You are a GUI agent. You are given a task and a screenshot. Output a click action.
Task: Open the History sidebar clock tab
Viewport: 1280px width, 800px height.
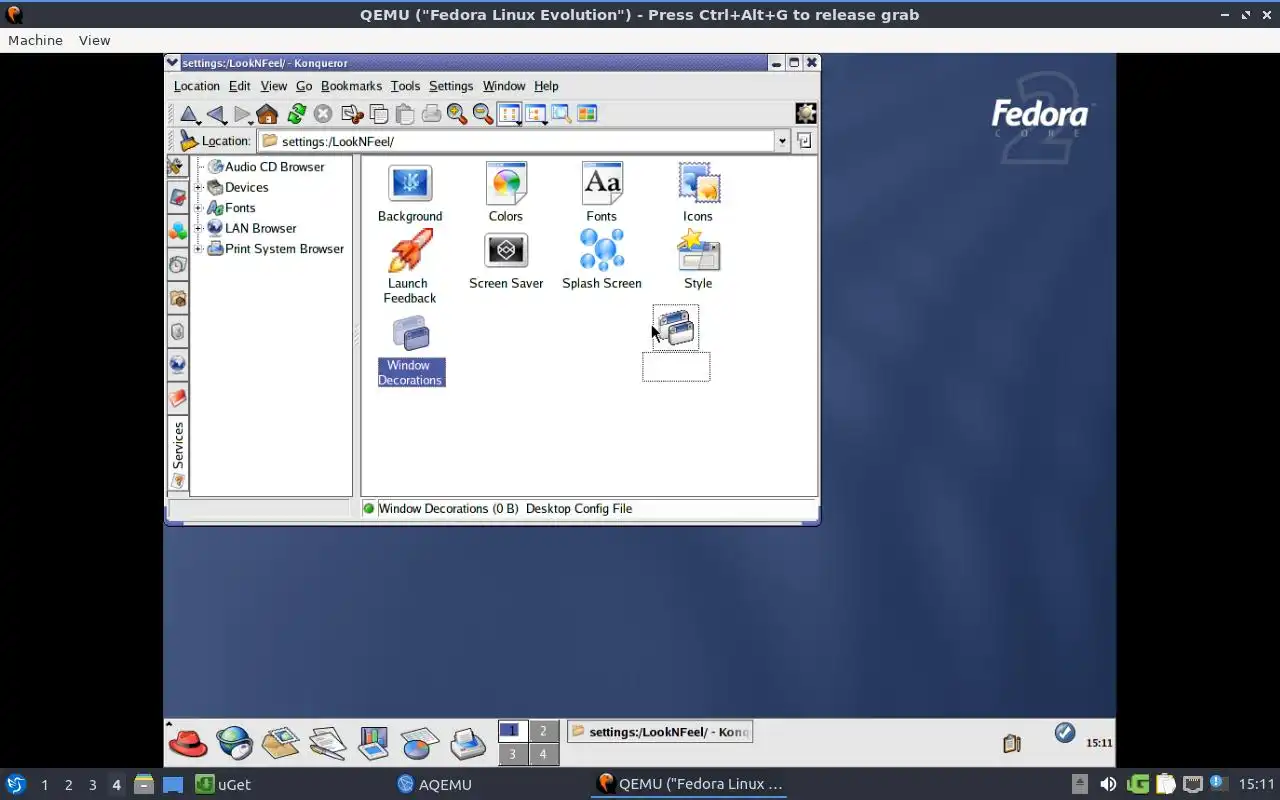(x=178, y=265)
